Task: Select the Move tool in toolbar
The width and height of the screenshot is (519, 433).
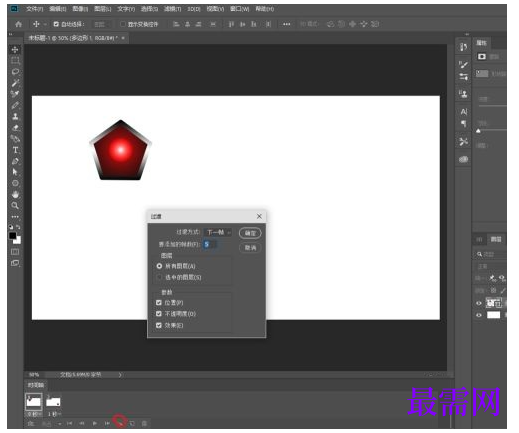Action: 15,50
